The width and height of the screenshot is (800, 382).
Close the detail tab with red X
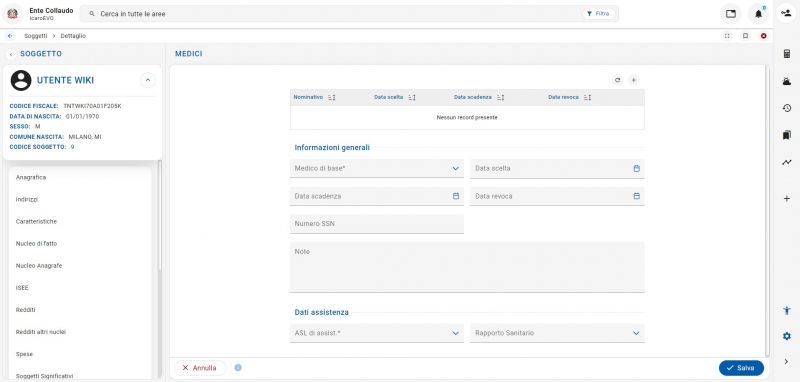763,36
